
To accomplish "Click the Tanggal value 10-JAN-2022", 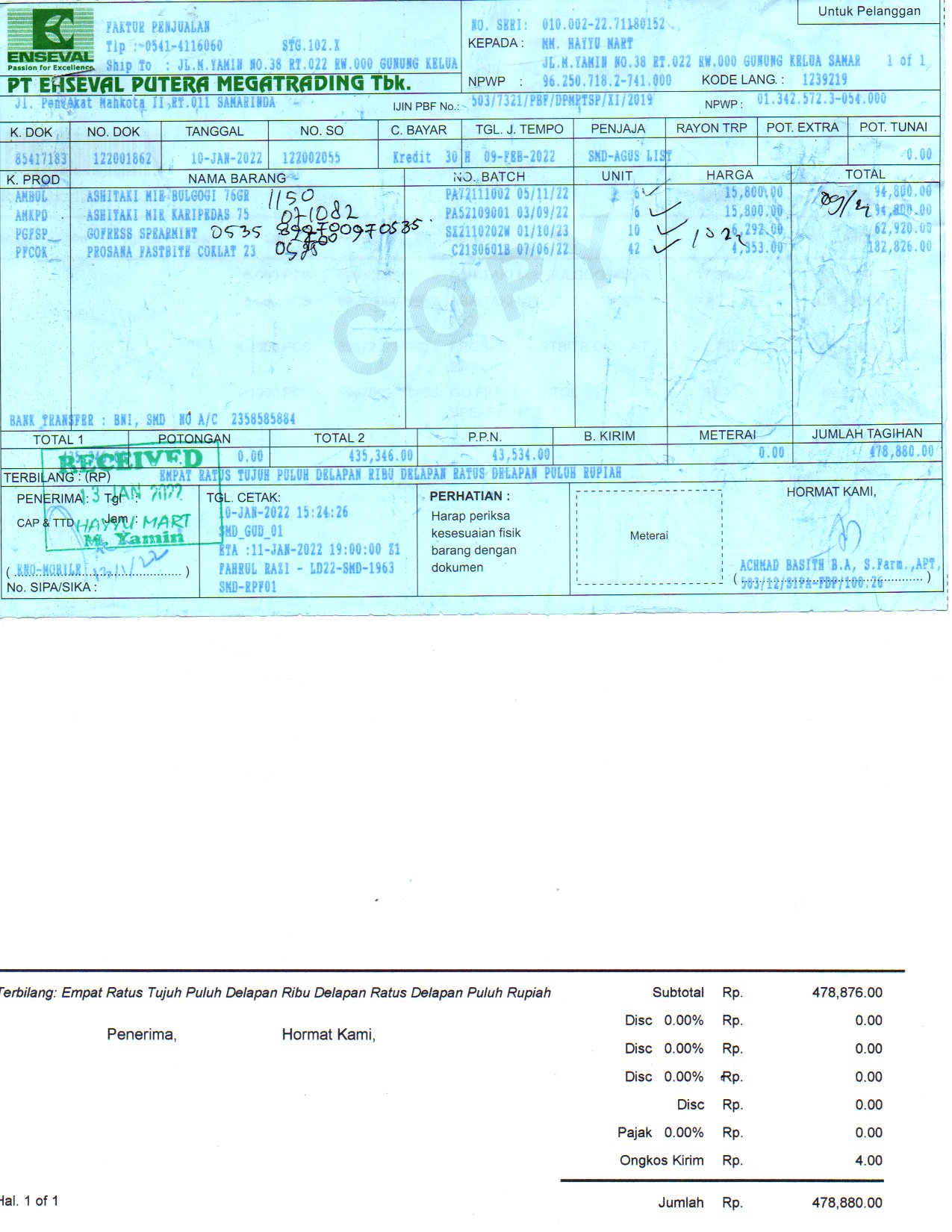I will [x=226, y=158].
